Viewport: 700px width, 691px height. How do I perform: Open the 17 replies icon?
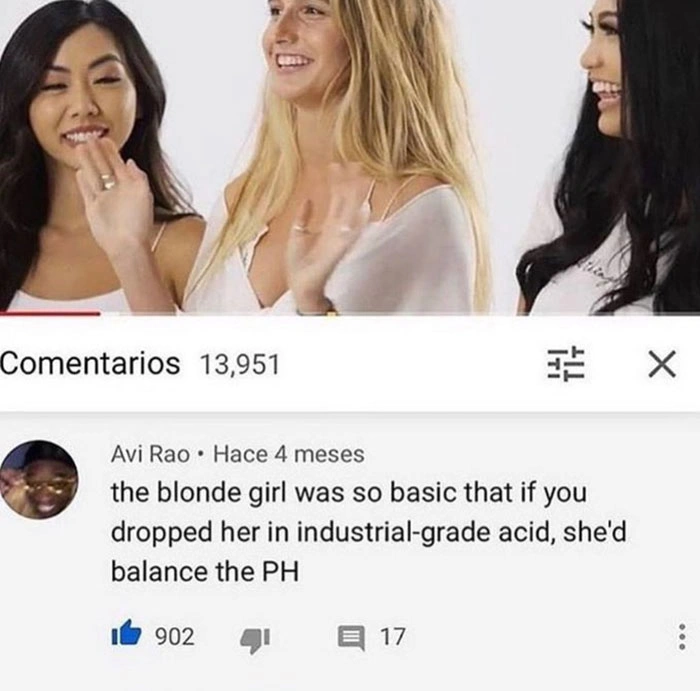tap(351, 637)
